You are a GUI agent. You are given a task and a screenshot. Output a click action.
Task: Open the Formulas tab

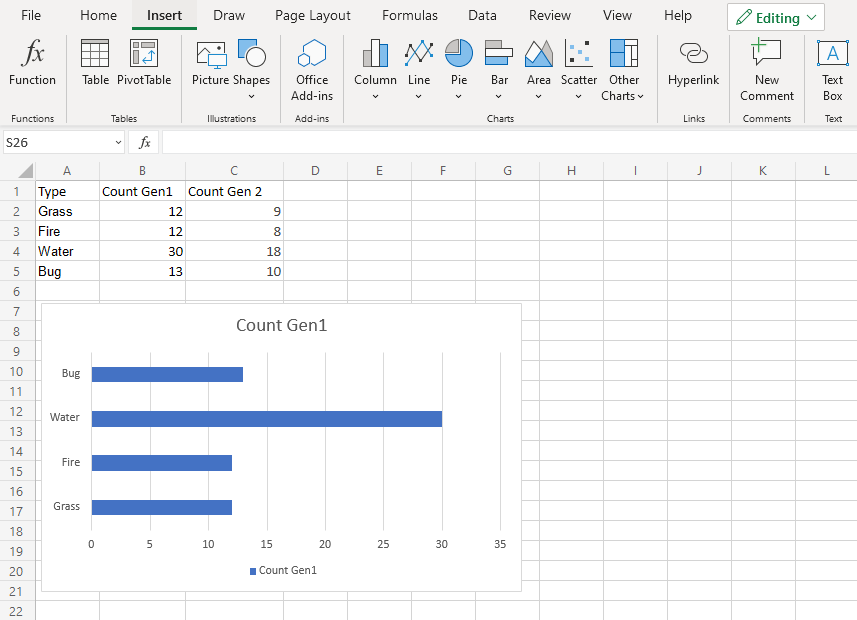tap(409, 15)
